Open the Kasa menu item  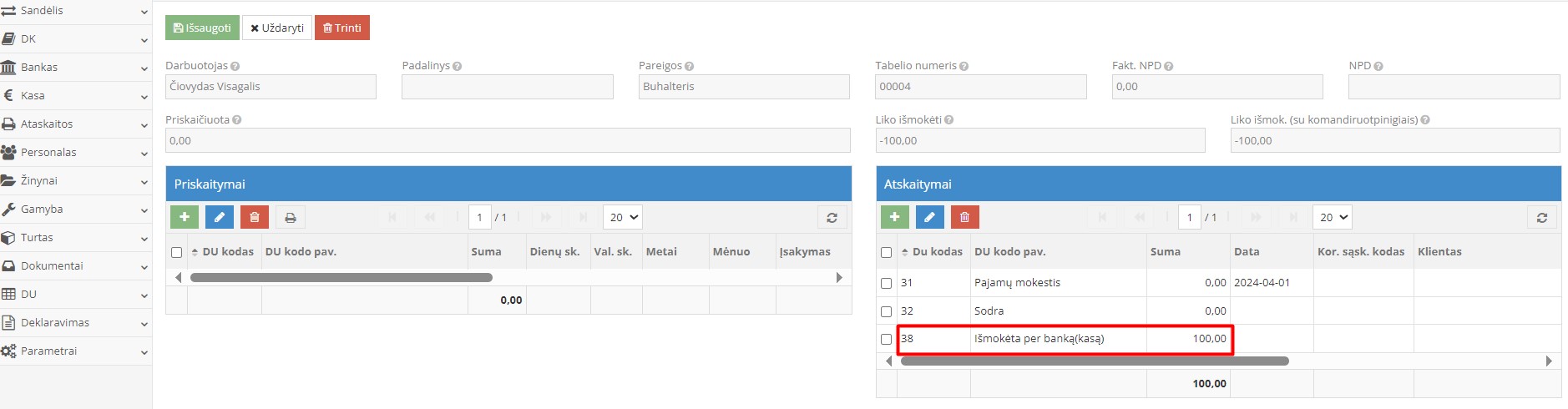coord(76,95)
